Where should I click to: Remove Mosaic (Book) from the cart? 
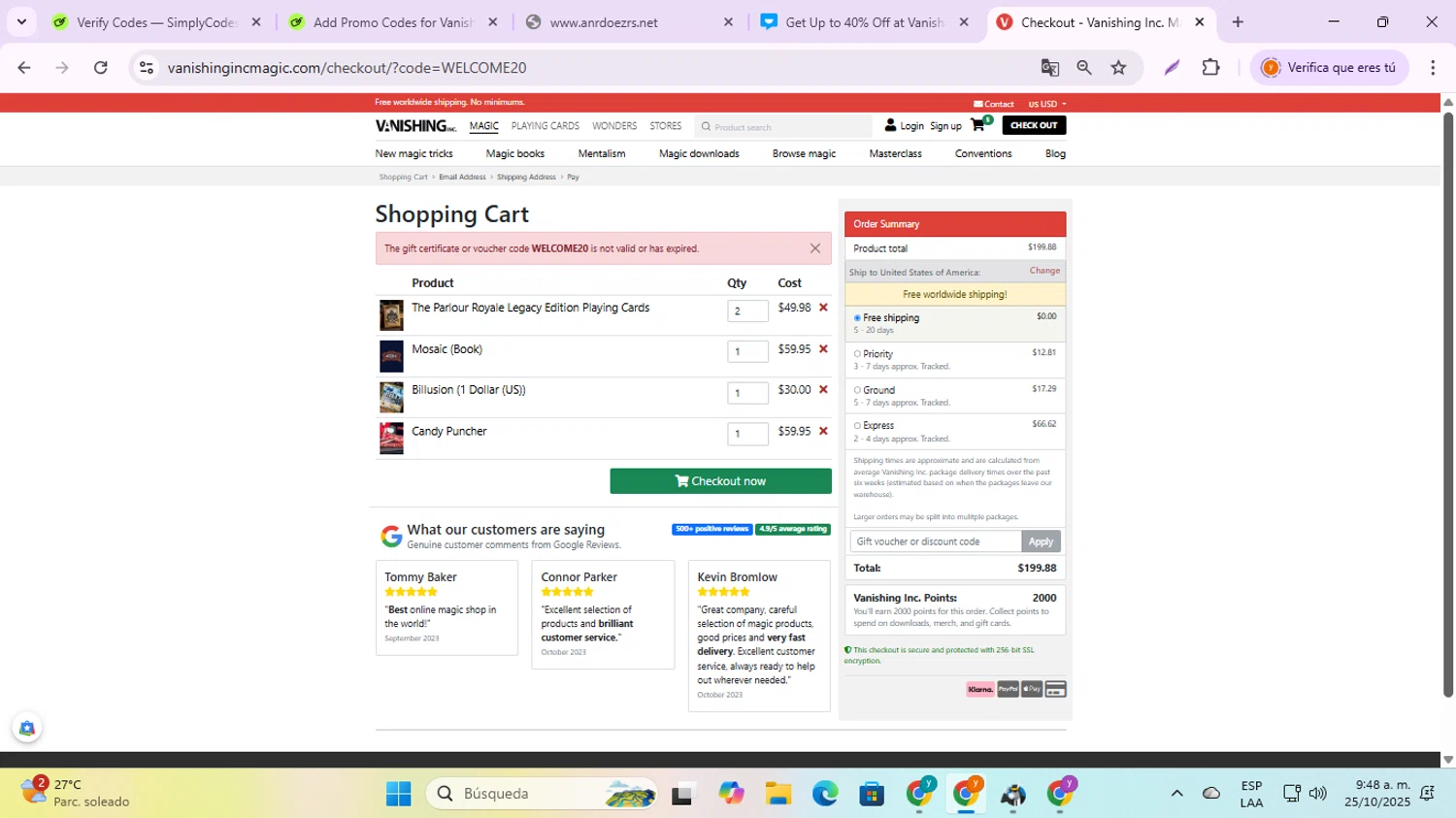click(823, 349)
